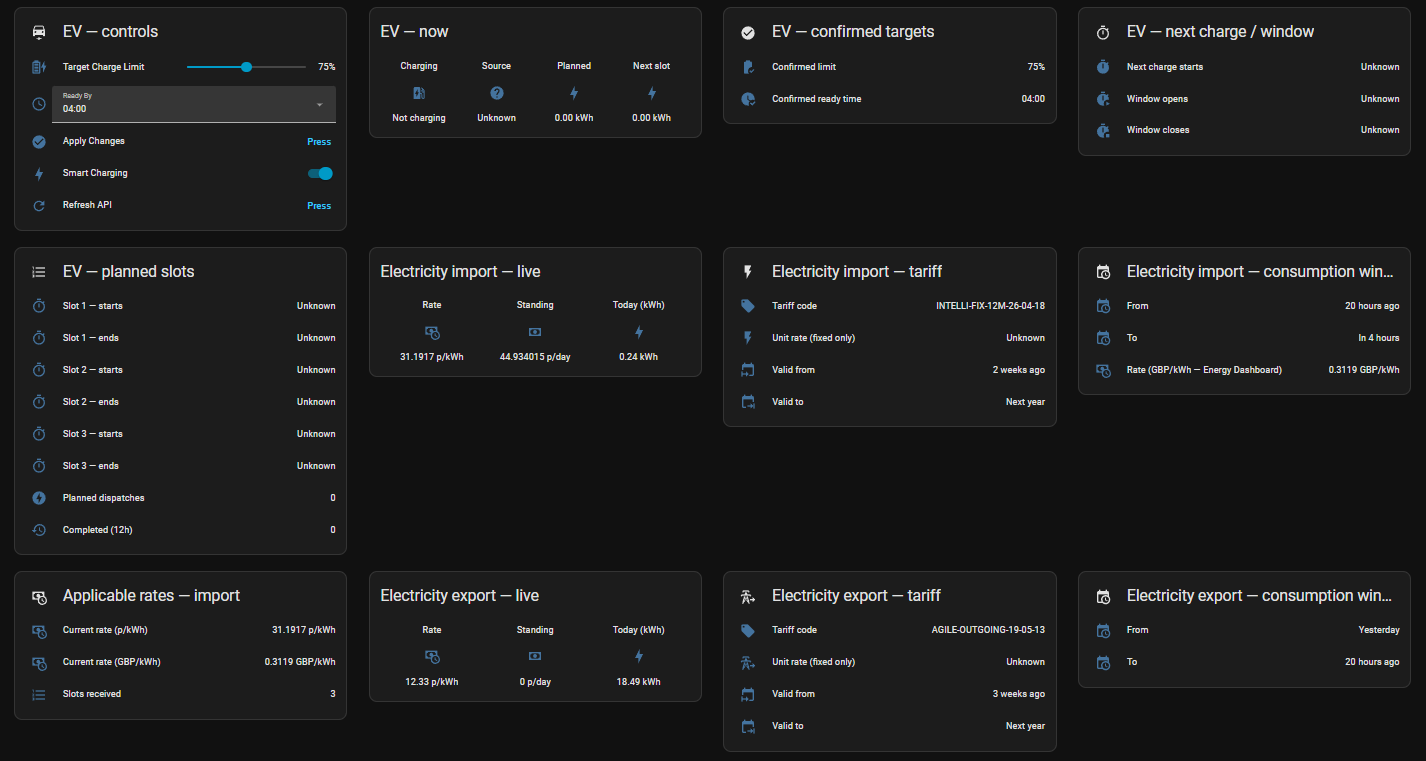Click the import Valid to row
Screen dimensions: 1426x761
(x=891, y=402)
